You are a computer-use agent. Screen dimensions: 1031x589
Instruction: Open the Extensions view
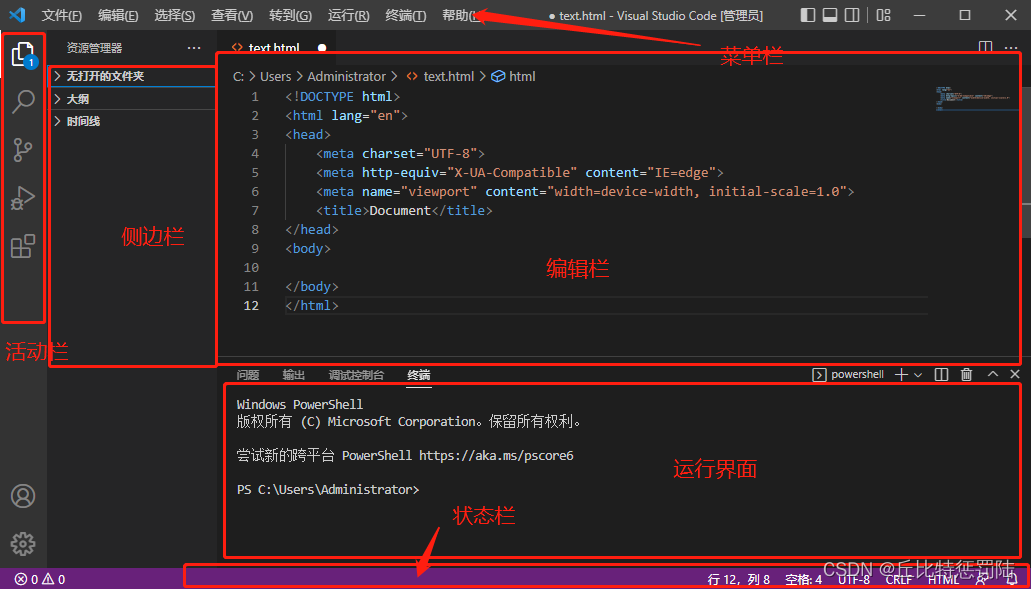(22, 246)
